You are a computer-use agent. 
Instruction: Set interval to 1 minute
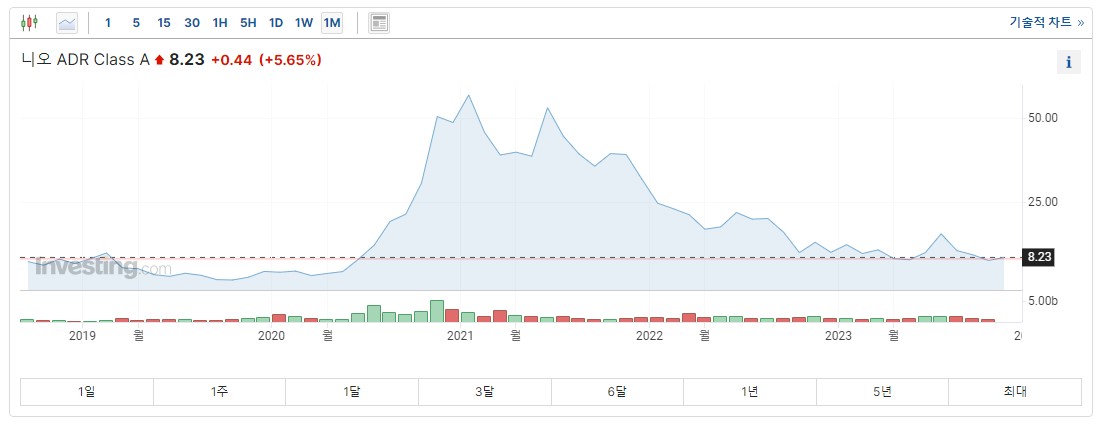coord(107,22)
